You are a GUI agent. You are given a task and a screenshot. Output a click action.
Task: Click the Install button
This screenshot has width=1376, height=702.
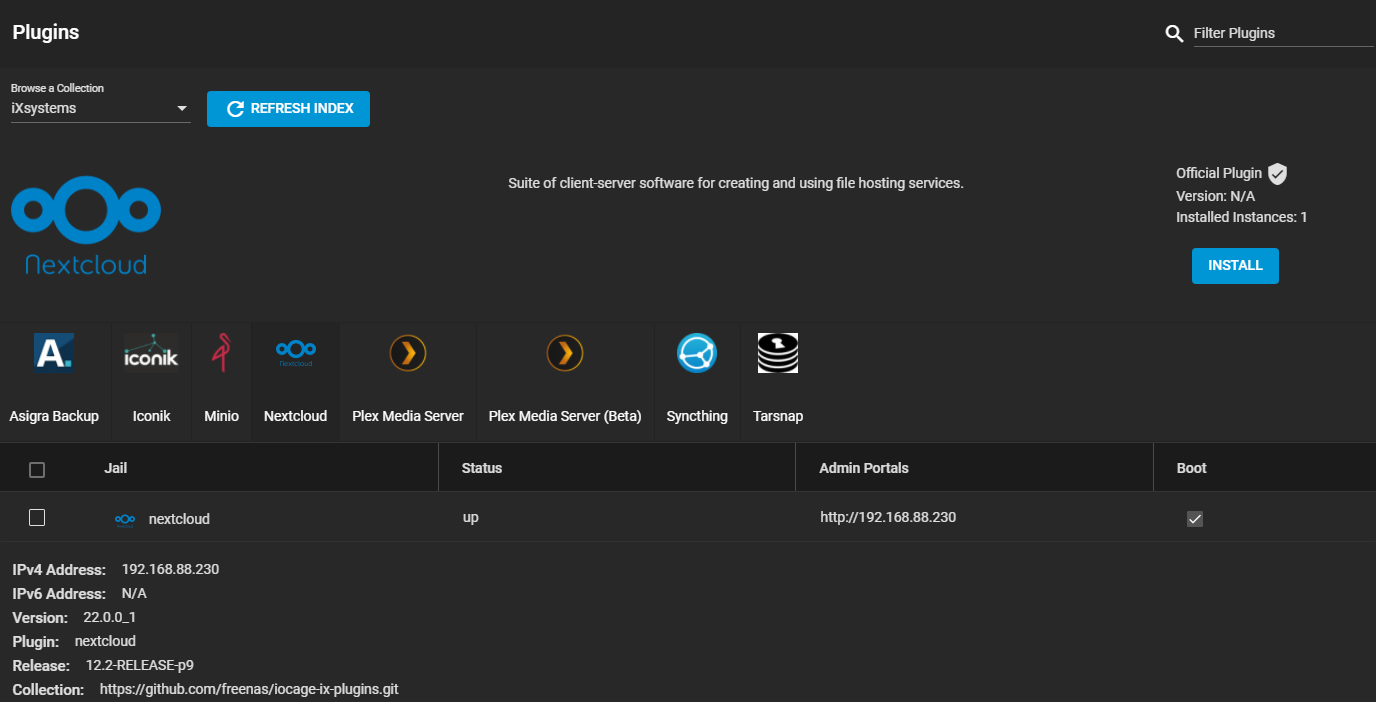click(1235, 266)
